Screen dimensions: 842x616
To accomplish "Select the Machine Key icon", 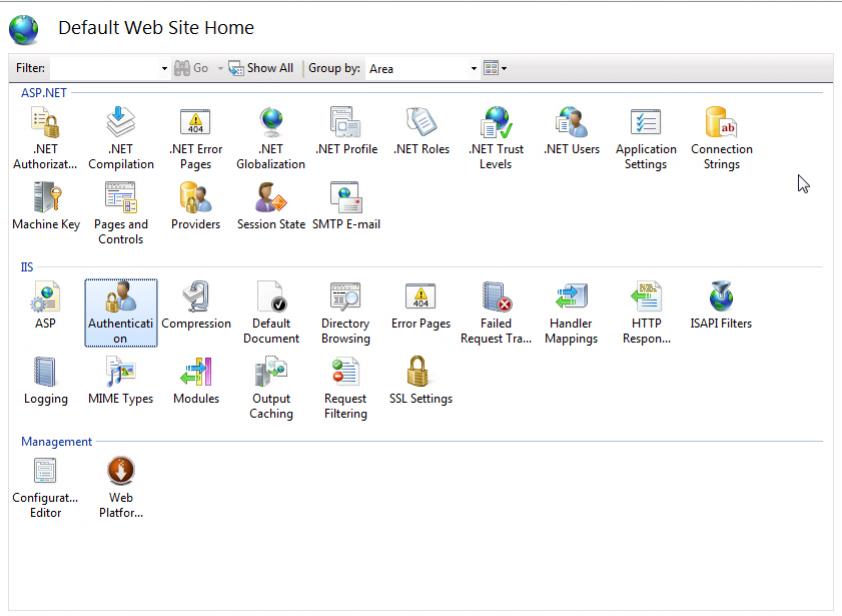I will [46, 206].
